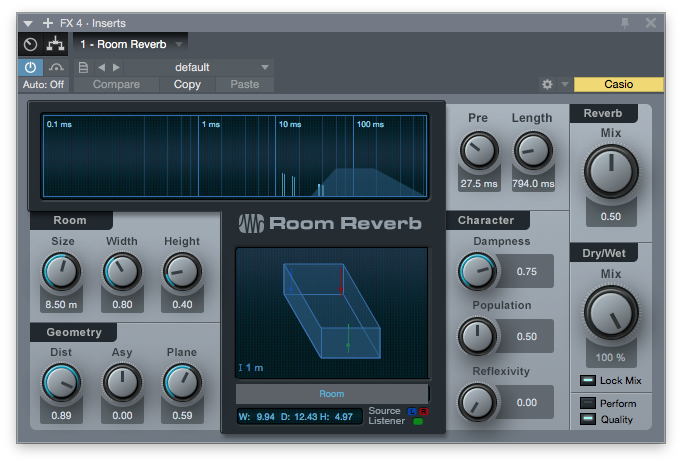Click the Casio sidechain field
This screenshot has height=464, width=682.
pyautogui.click(x=618, y=85)
